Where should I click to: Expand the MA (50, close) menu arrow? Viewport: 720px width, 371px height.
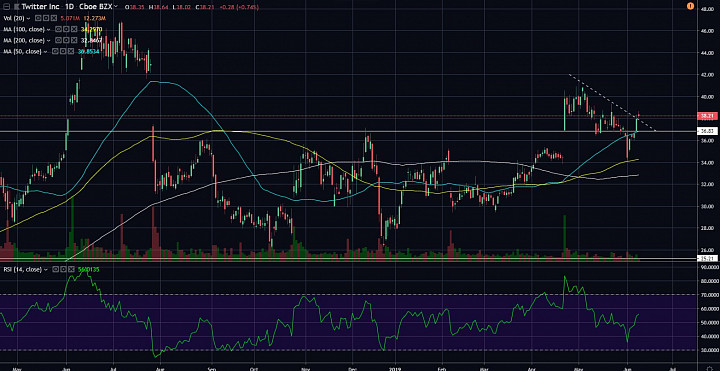click(45, 51)
